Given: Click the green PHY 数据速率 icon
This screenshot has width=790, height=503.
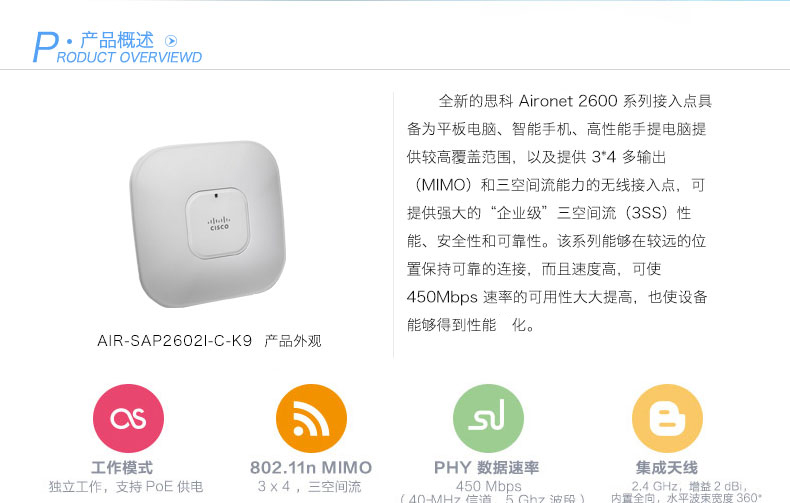Looking at the screenshot, I should pos(488,418).
